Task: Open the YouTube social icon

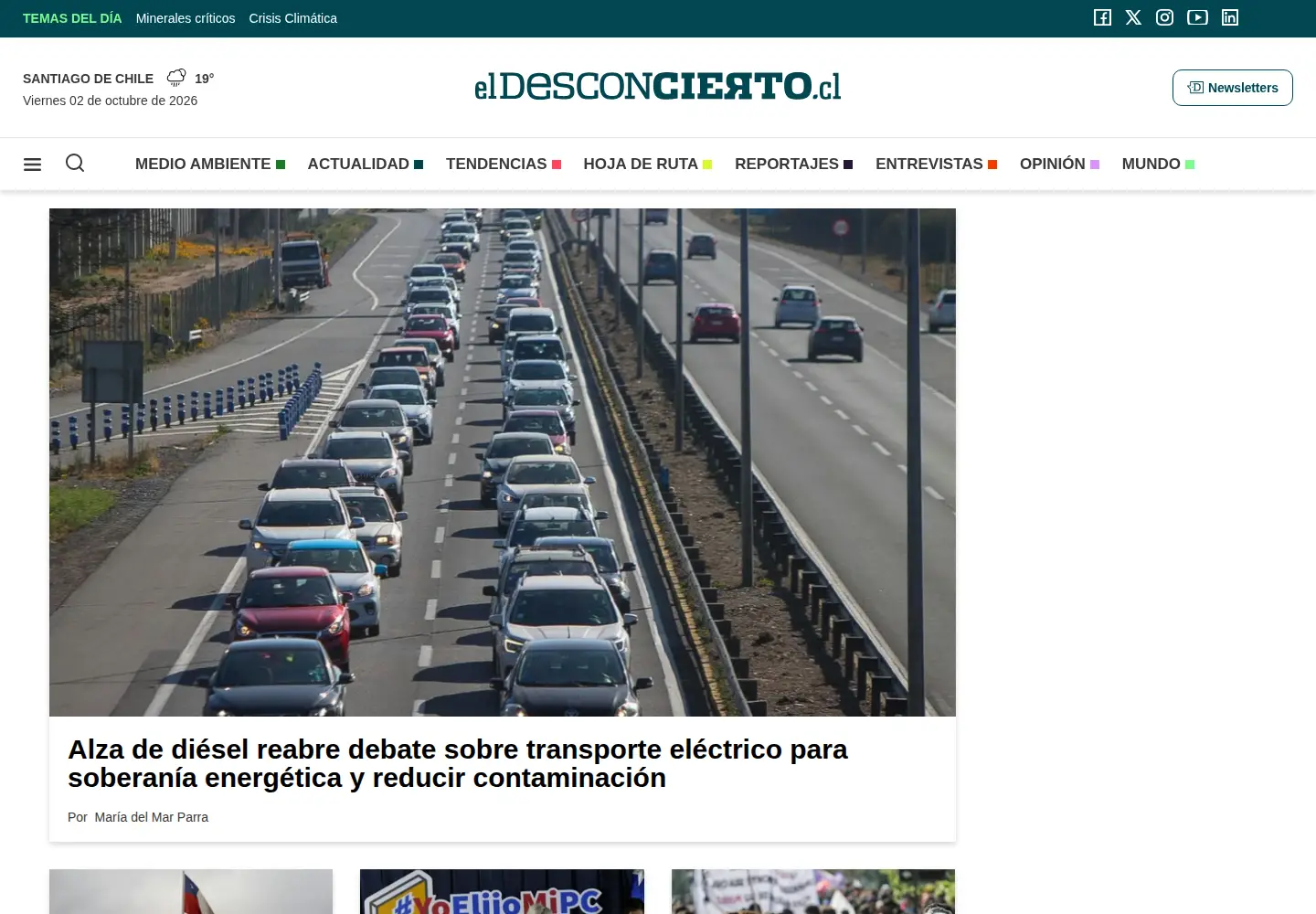Action: (x=1197, y=17)
